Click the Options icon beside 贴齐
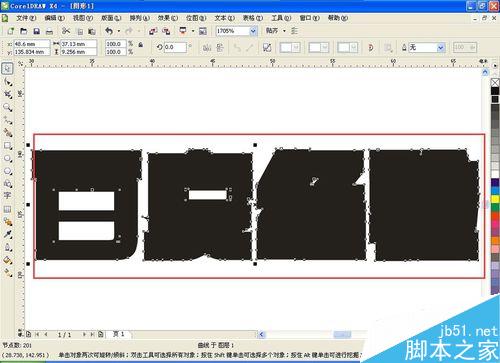This screenshot has height=363, width=500. pos(294,31)
